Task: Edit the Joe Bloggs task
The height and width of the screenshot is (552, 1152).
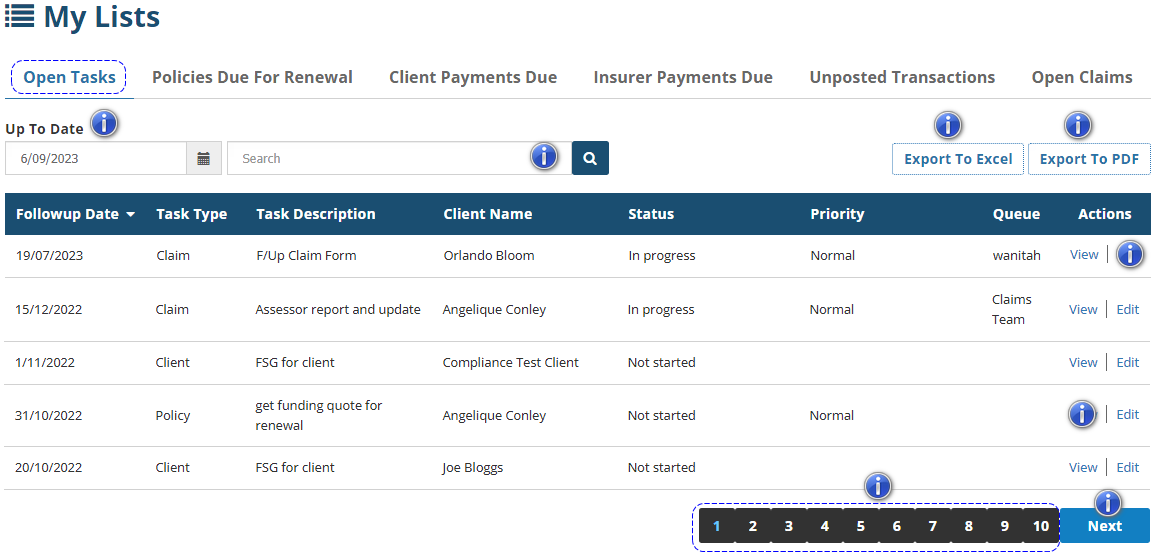Action: [x=1127, y=467]
